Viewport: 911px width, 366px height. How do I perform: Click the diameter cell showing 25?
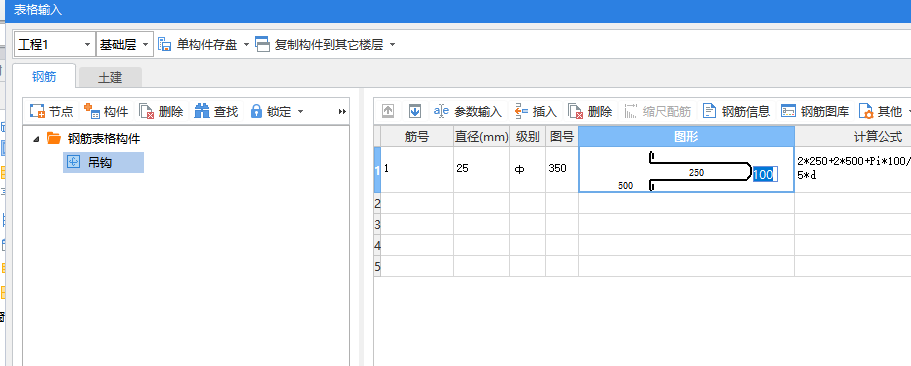[482, 170]
